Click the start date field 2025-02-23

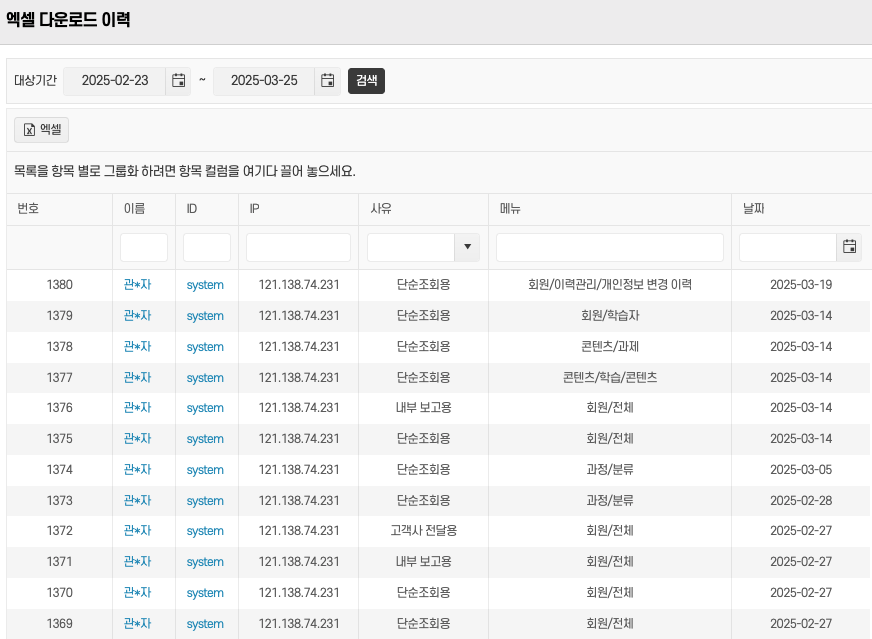click(115, 81)
